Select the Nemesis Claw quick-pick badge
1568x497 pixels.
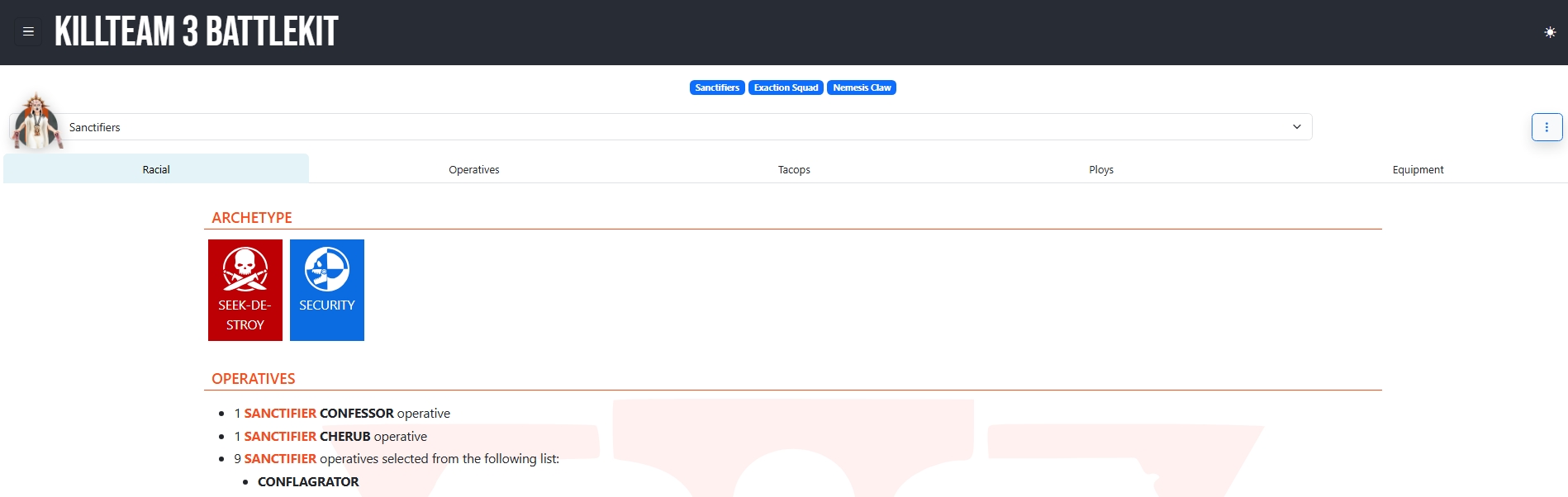pyautogui.click(x=862, y=88)
